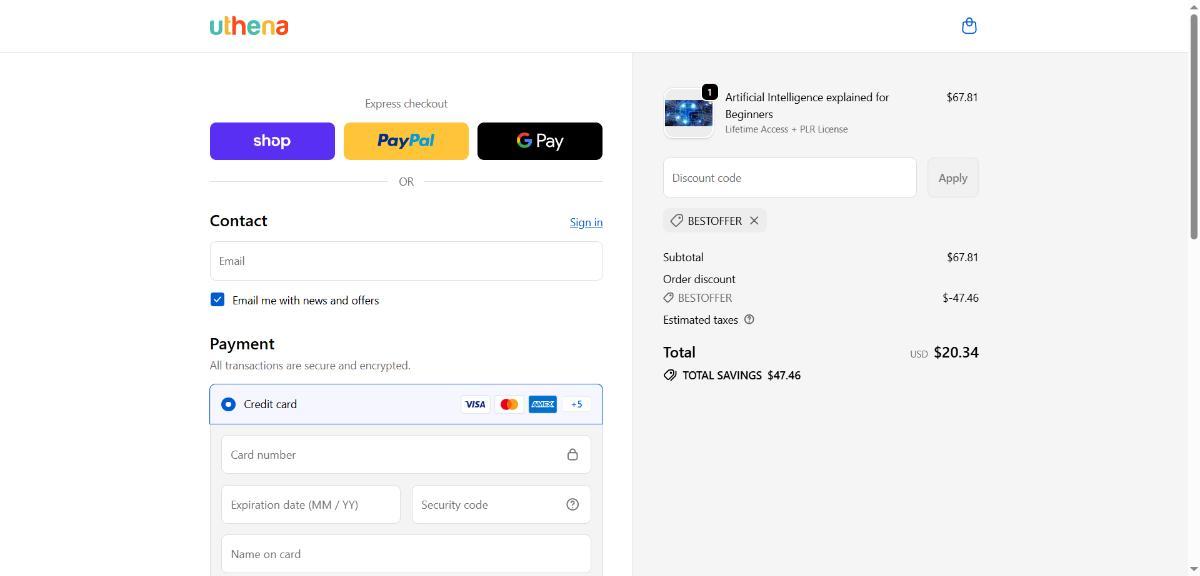Click the lock icon in card number field
1200x576 pixels.
(x=572, y=455)
